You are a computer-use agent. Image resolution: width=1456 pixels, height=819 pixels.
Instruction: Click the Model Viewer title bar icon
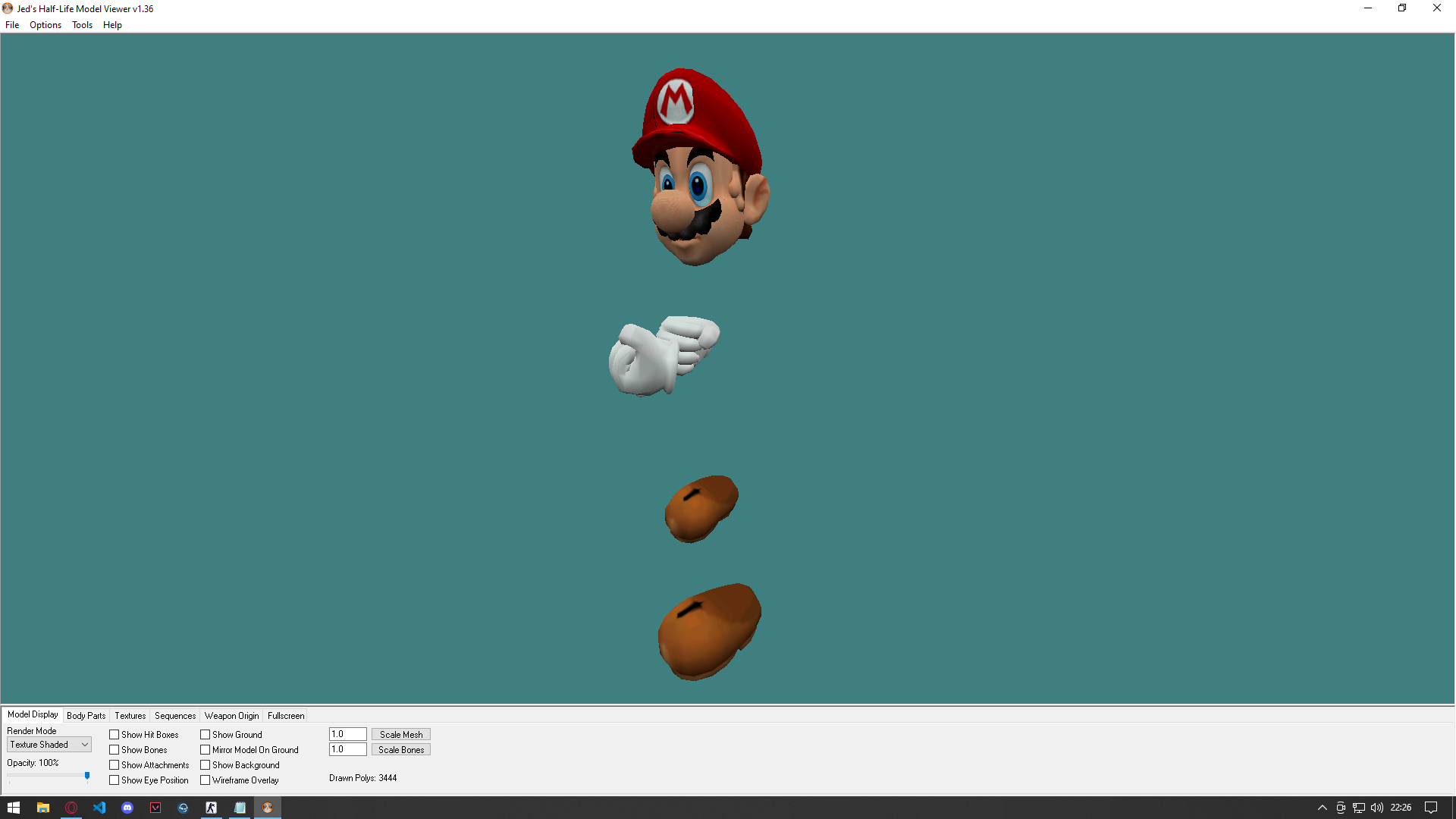8,8
